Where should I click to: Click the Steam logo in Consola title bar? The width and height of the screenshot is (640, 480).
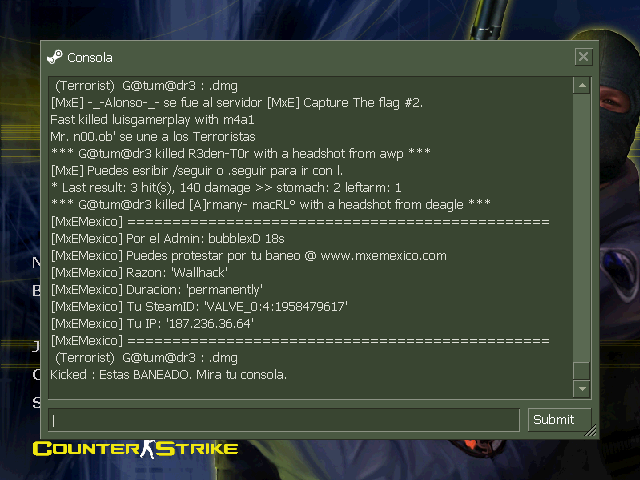tap(55, 57)
